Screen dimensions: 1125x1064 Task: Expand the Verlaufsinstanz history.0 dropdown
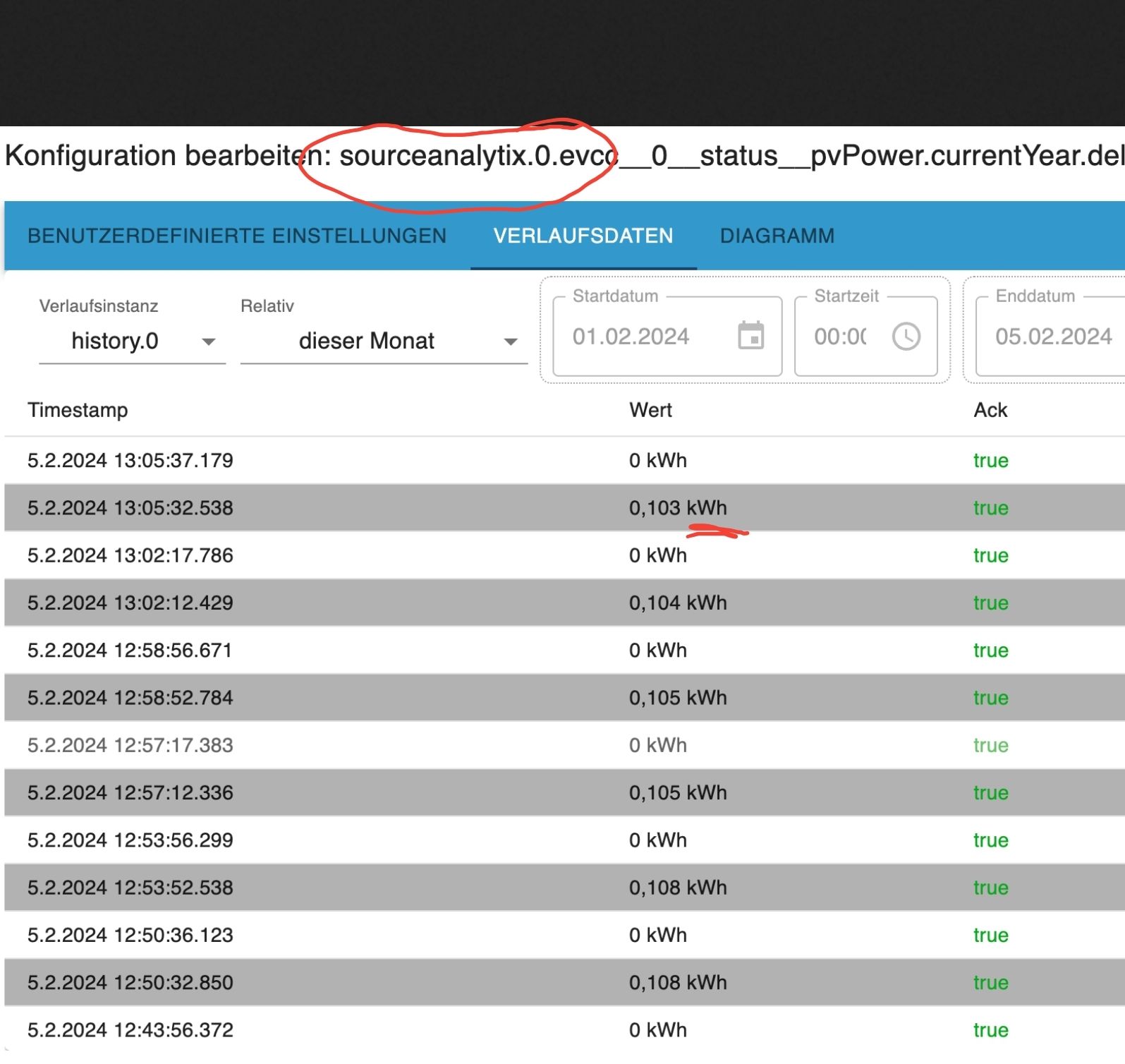[133, 341]
